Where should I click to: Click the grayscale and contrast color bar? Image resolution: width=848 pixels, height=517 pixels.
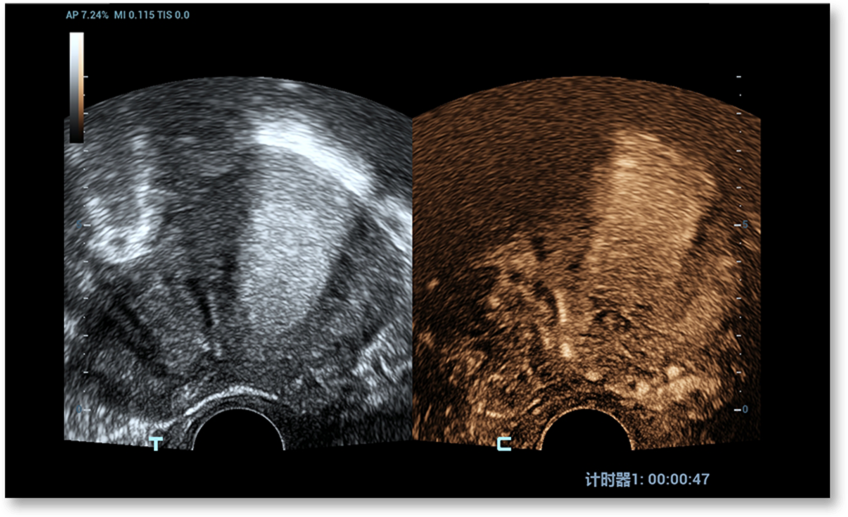point(76,87)
